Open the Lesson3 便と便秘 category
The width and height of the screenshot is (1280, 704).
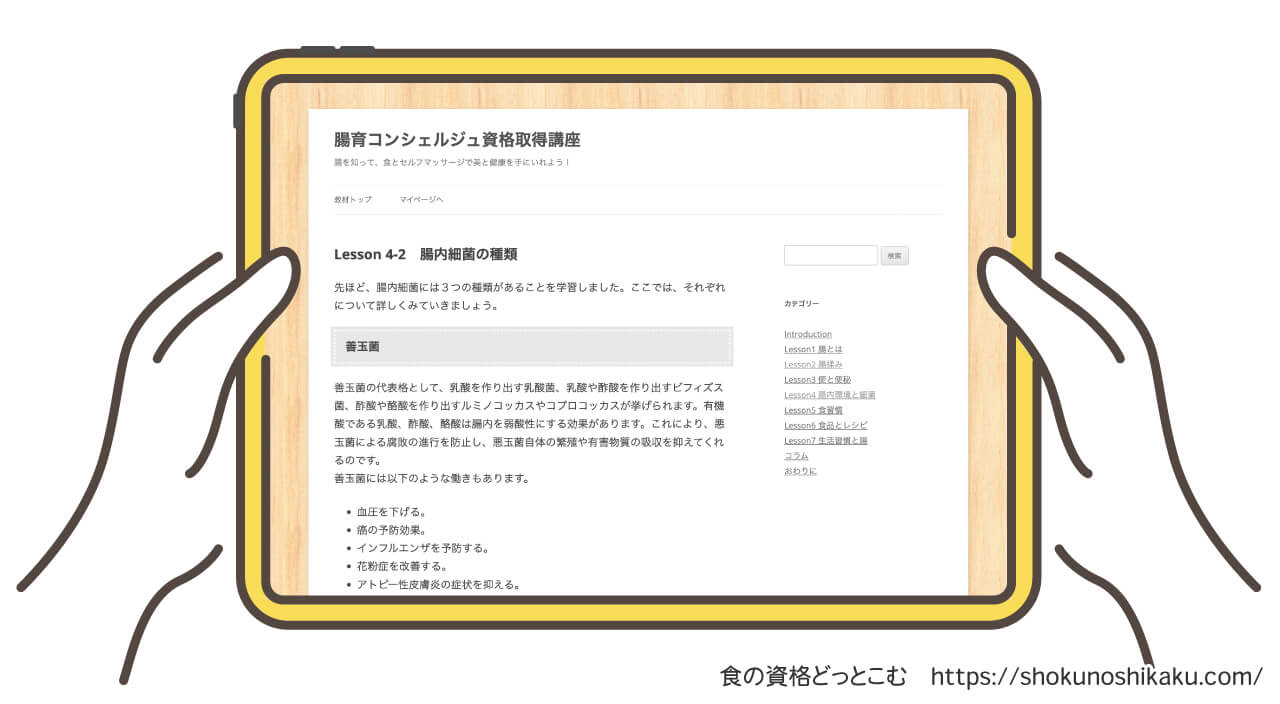coord(819,379)
